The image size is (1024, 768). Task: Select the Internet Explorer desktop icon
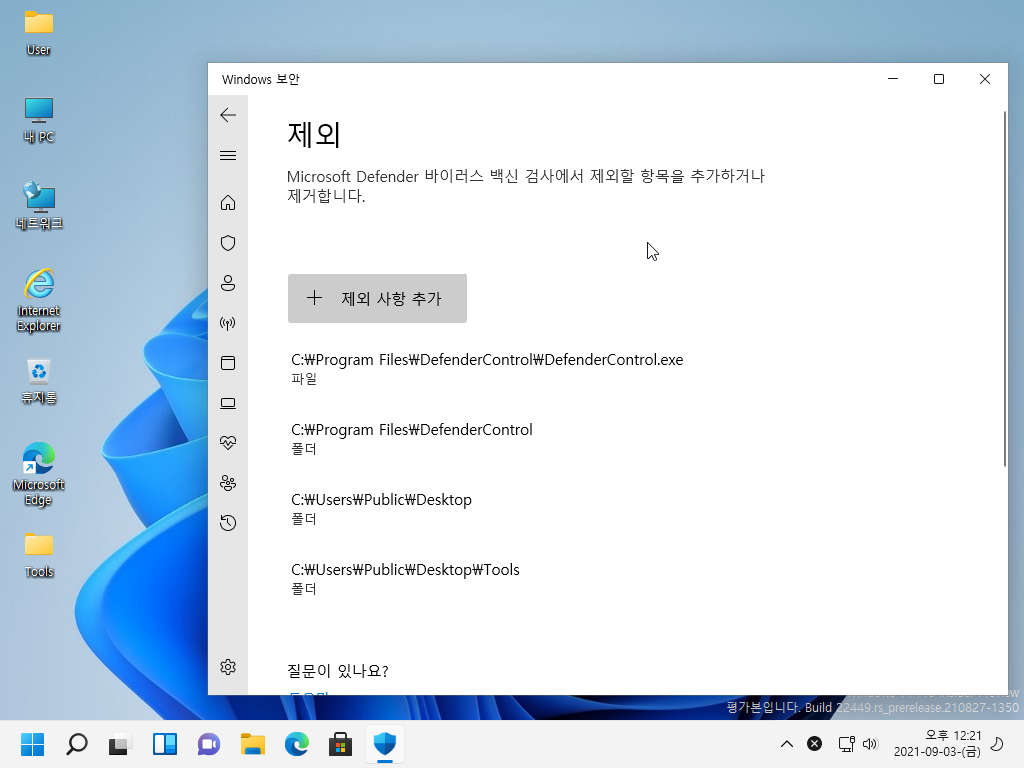coord(39,300)
